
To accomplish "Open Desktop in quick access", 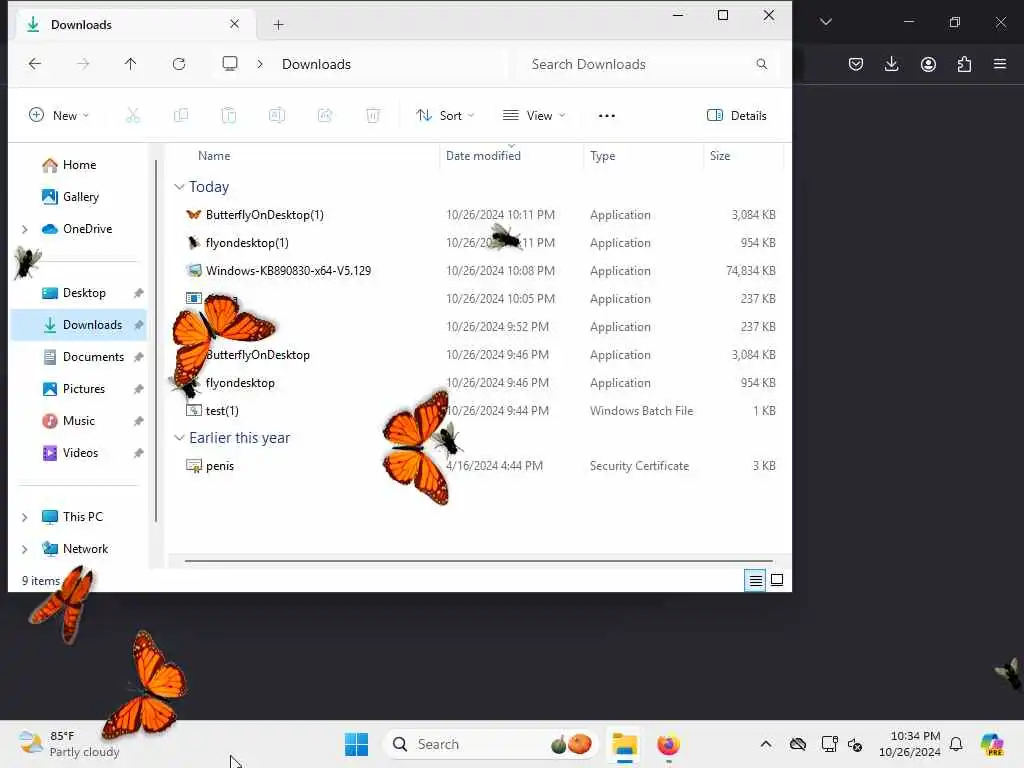I will pos(84,293).
